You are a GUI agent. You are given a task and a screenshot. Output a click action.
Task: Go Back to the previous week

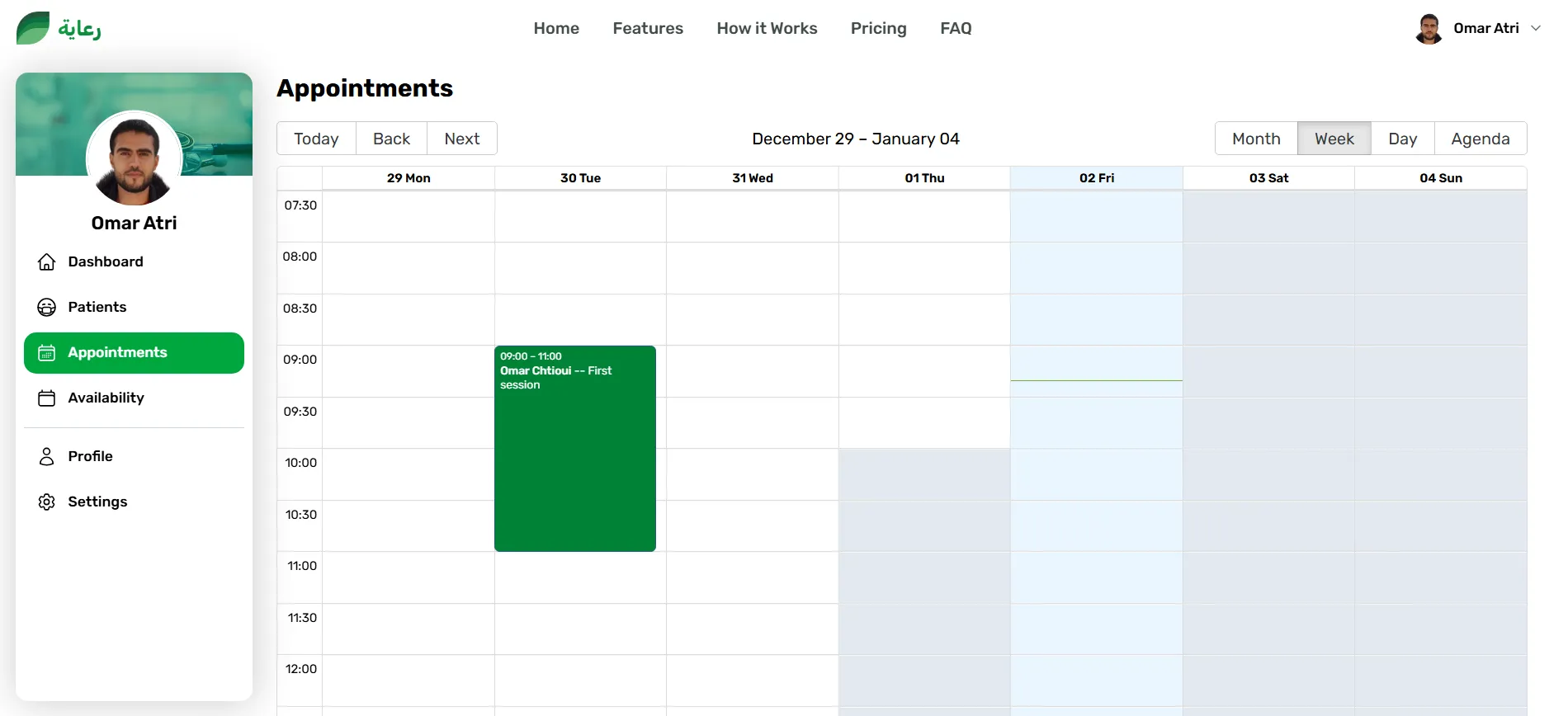click(x=391, y=139)
